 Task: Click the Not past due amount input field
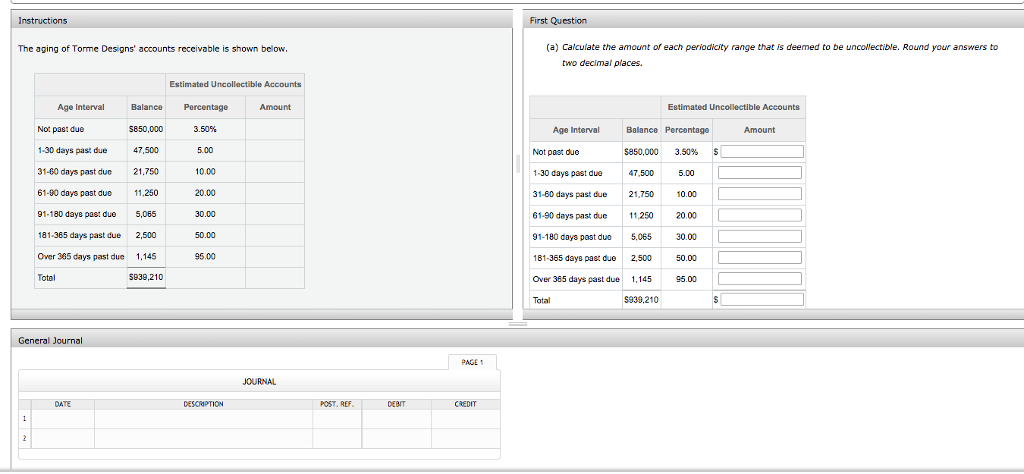point(761,151)
